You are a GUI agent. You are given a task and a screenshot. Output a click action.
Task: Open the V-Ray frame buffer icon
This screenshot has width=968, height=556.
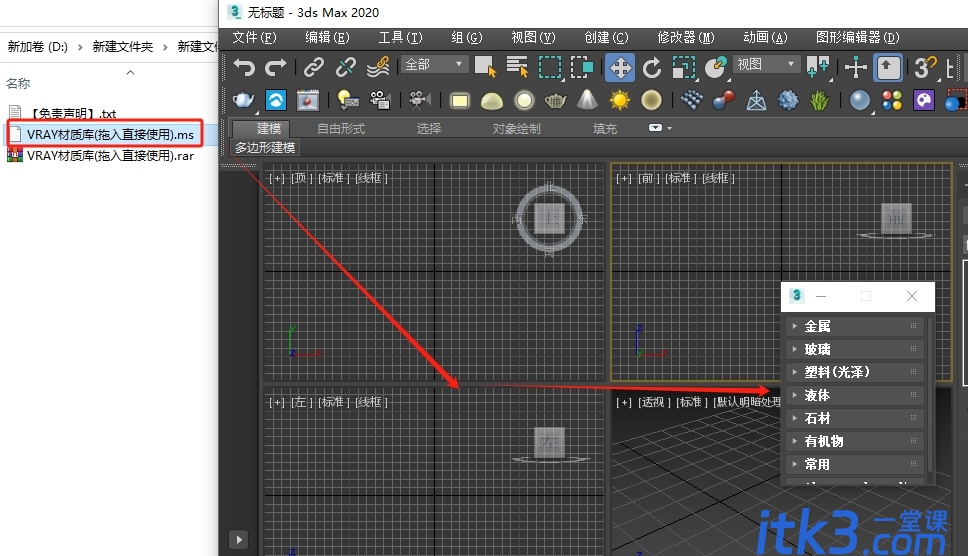click(x=276, y=100)
